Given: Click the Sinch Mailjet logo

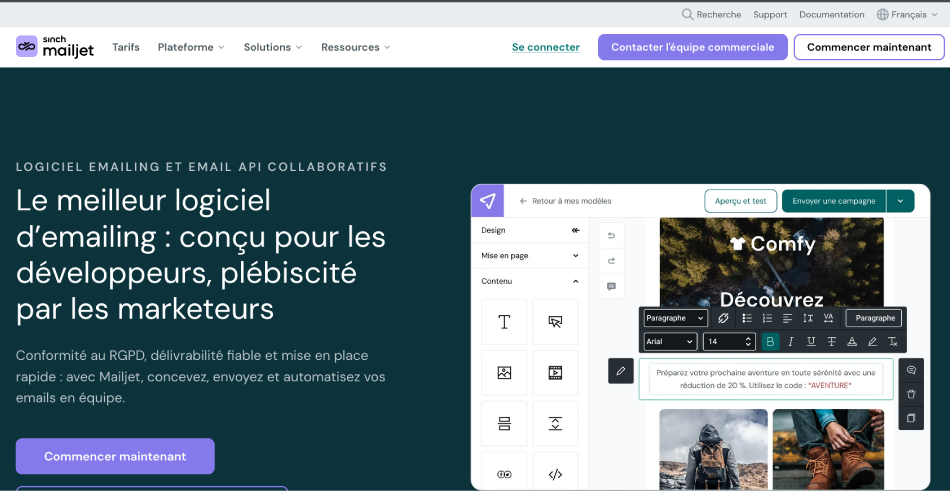Looking at the screenshot, I should click(x=55, y=47).
